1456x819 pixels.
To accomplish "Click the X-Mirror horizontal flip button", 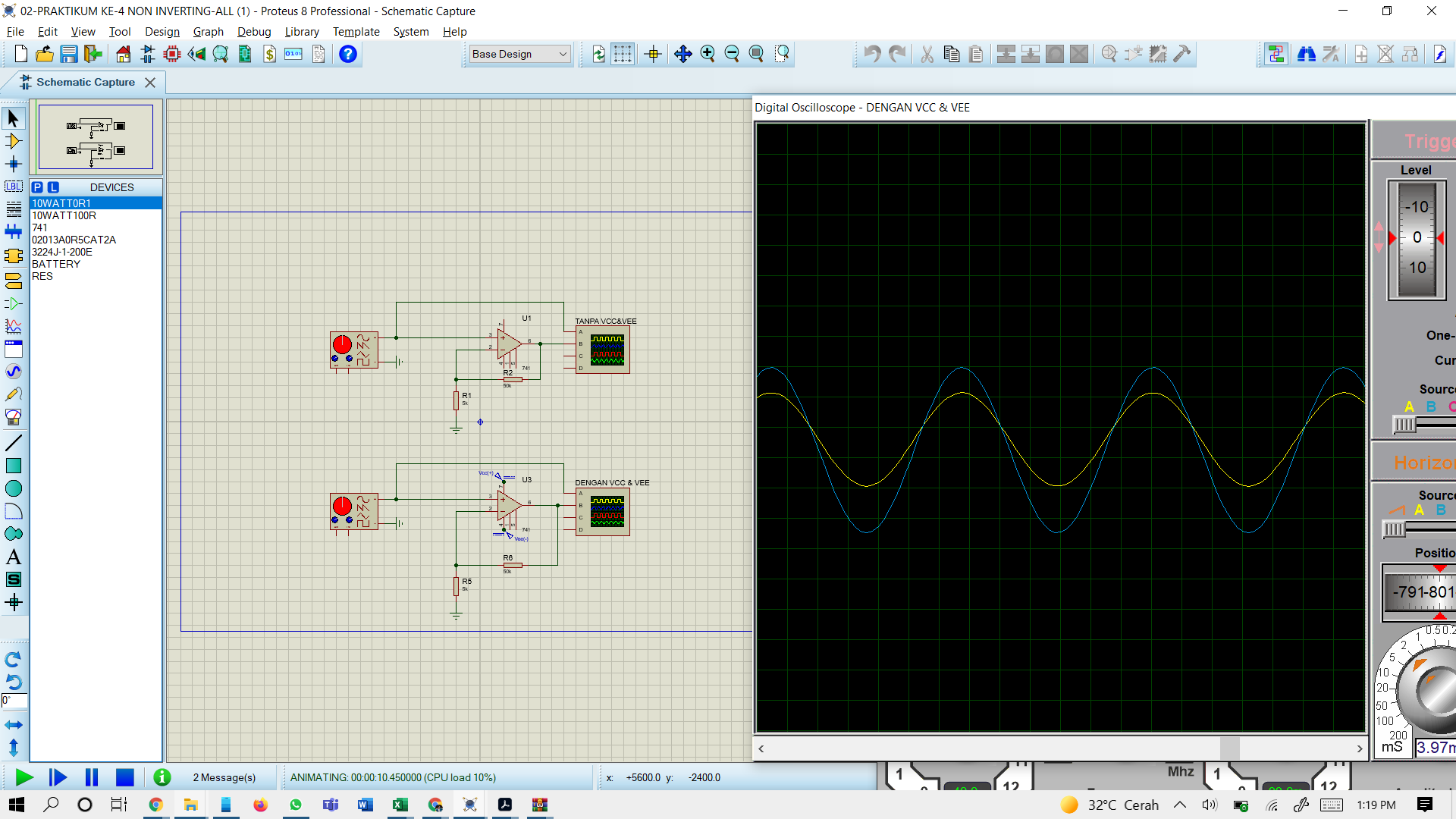I will (13, 725).
